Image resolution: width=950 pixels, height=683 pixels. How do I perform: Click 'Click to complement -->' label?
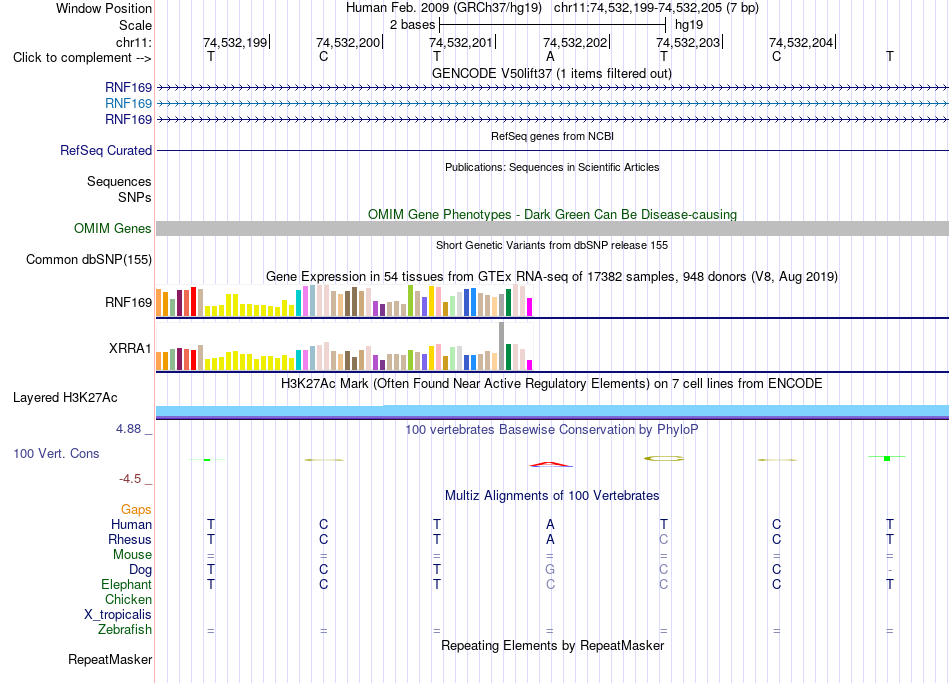point(82,58)
